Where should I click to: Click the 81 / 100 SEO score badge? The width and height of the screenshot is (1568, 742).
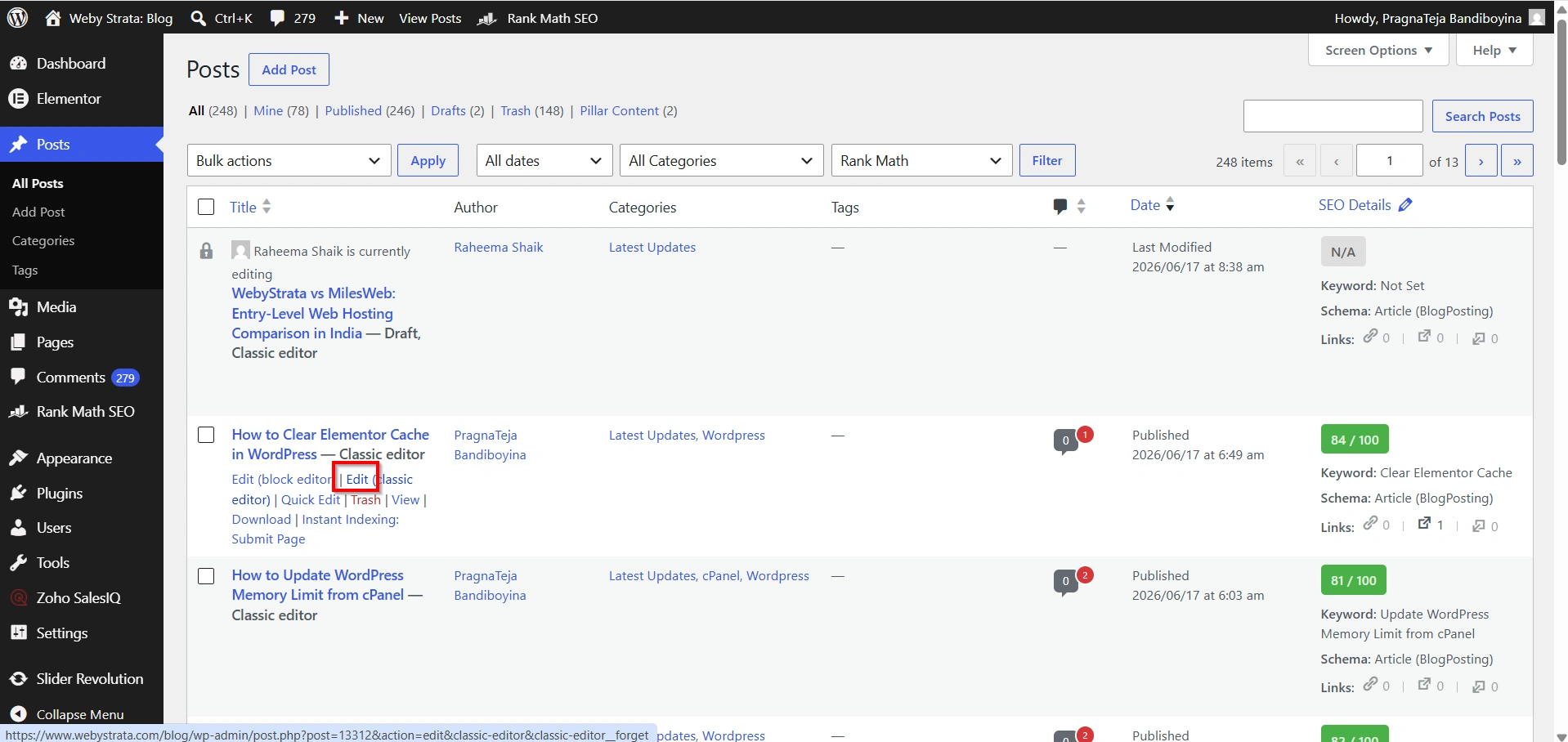pos(1354,581)
